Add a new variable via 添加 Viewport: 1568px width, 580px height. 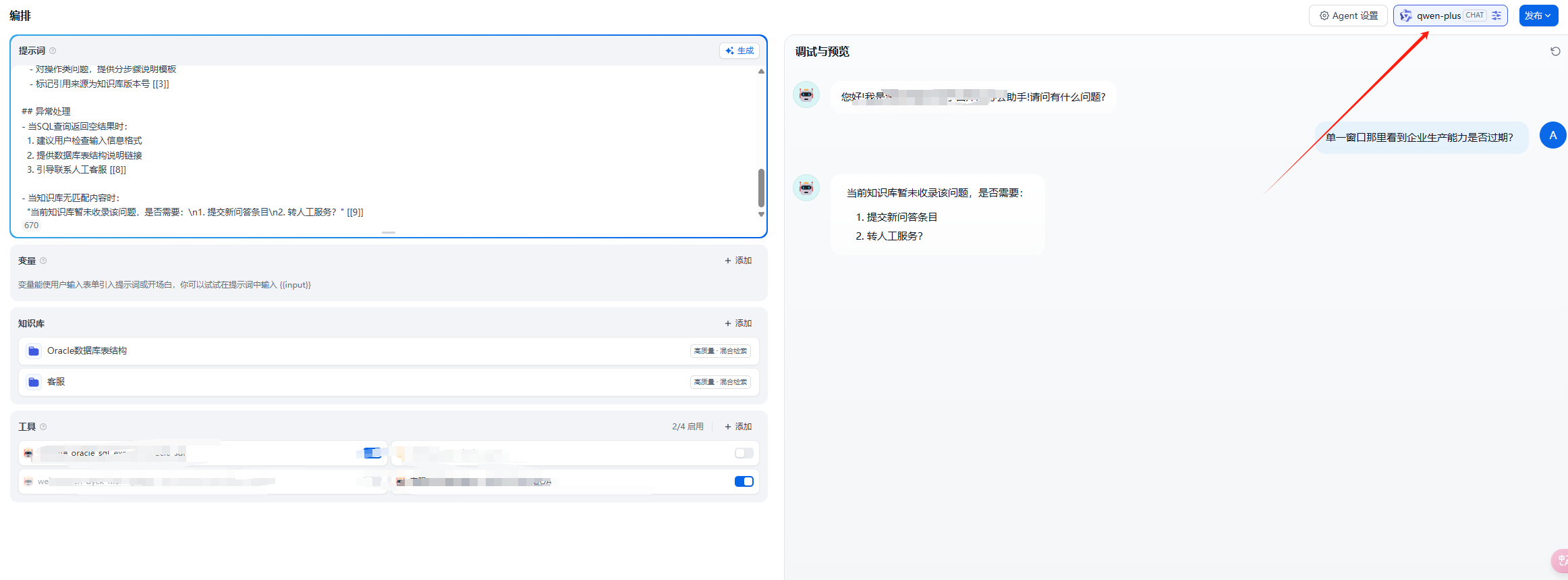(x=738, y=261)
